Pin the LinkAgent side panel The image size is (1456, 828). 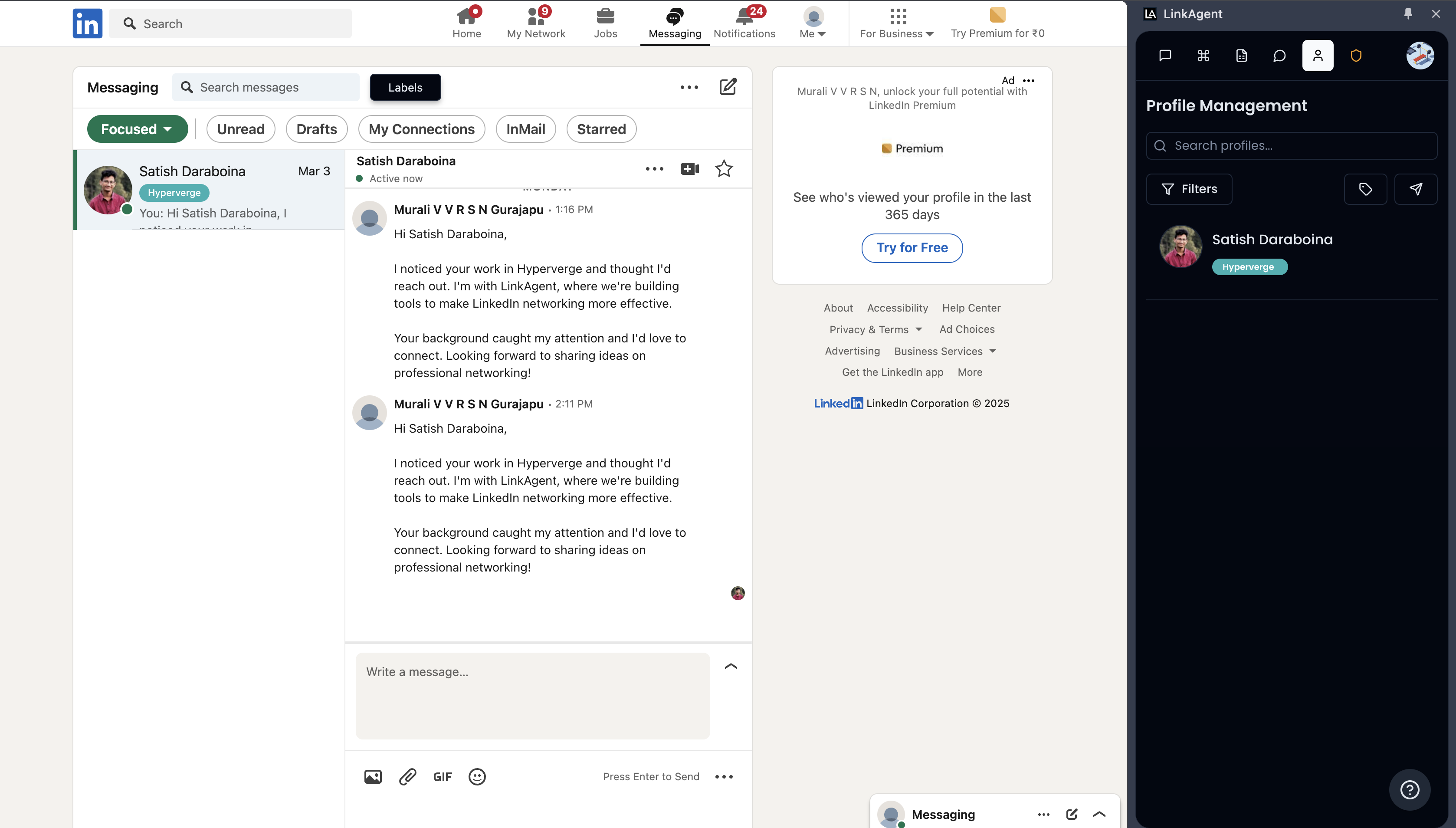pyautogui.click(x=1408, y=13)
